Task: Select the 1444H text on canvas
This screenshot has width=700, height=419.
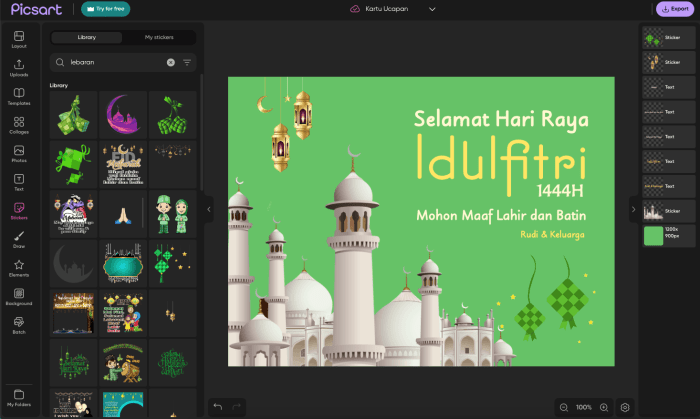Action: point(560,191)
